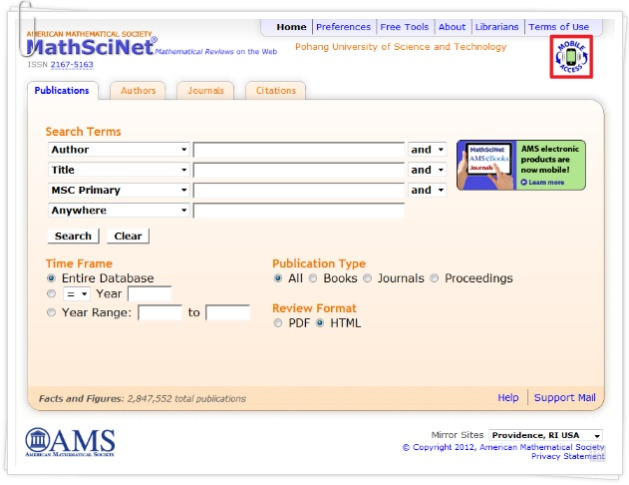Choose All publication type
The width and height of the screenshot is (629, 485).
point(278,278)
